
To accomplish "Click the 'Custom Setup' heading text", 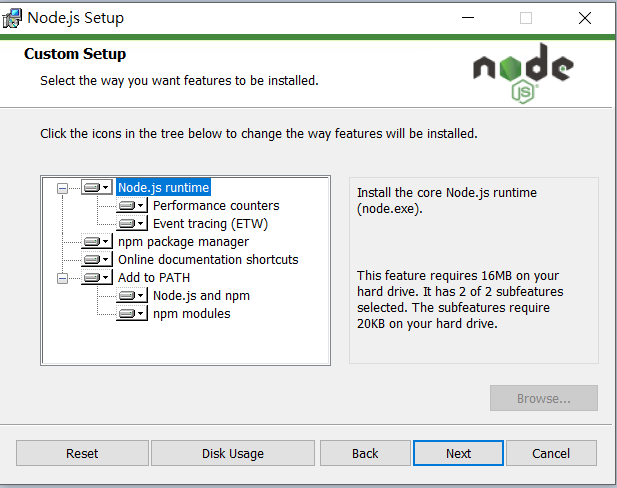I will [x=75, y=54].
